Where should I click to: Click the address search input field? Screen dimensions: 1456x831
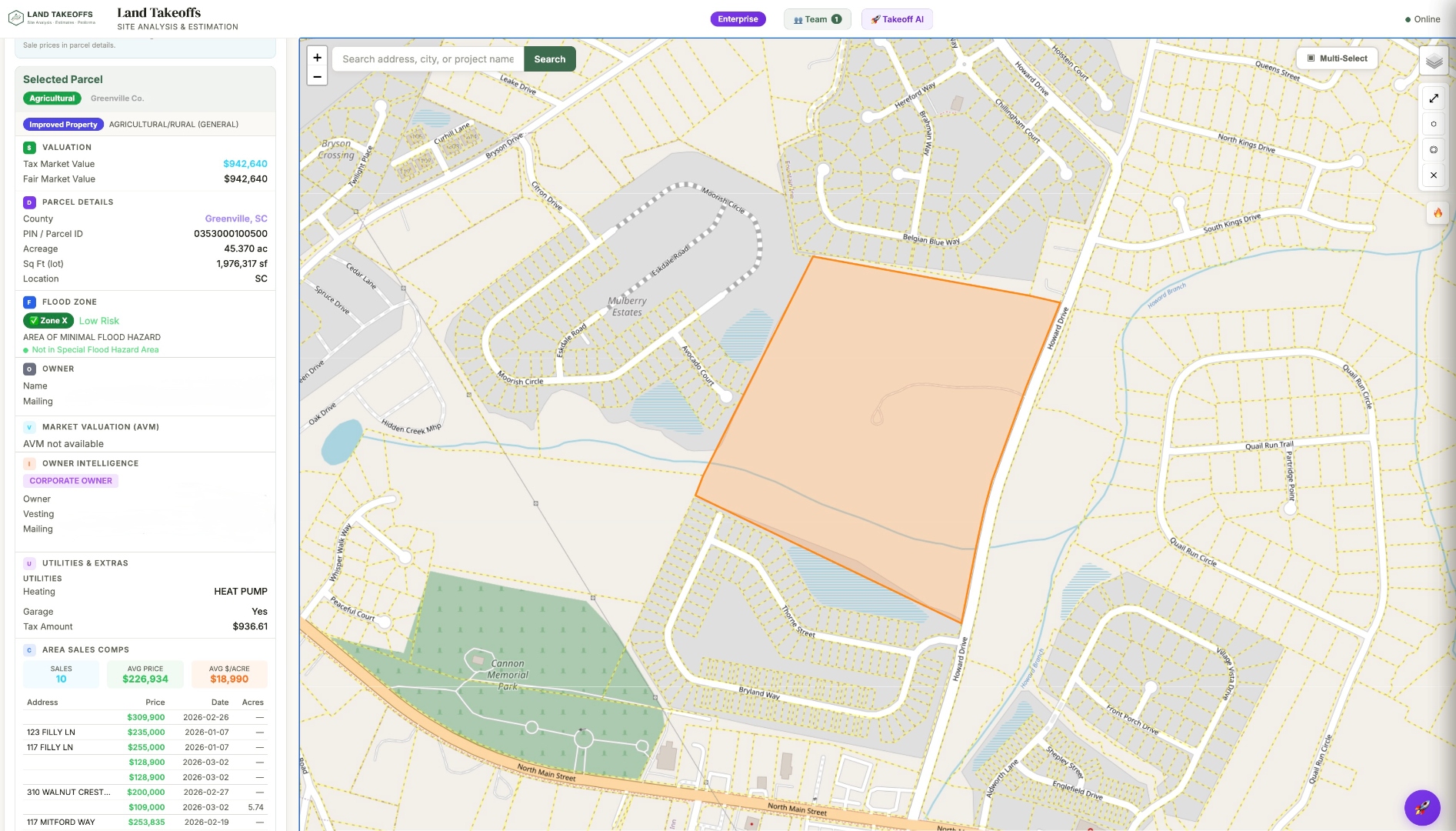[427, 58]
